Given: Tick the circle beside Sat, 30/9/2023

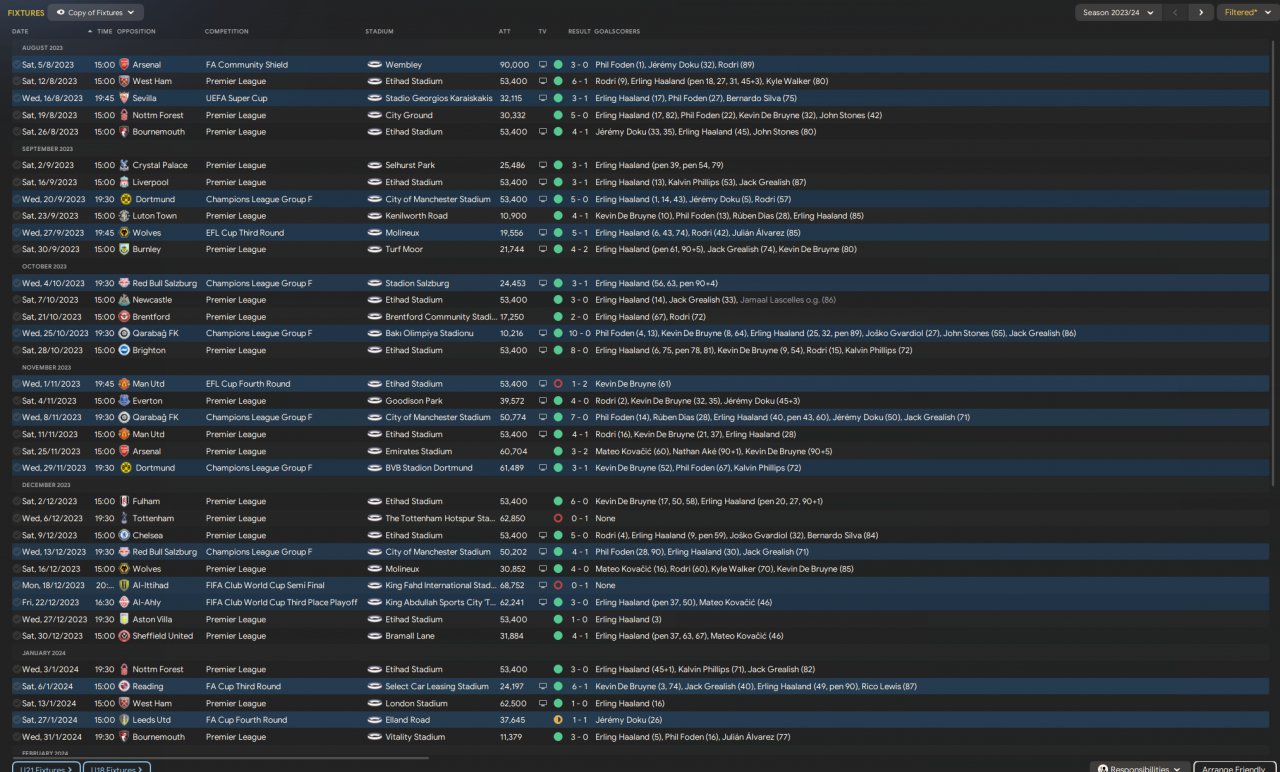Looking at the screenshot, I should 16,249.
